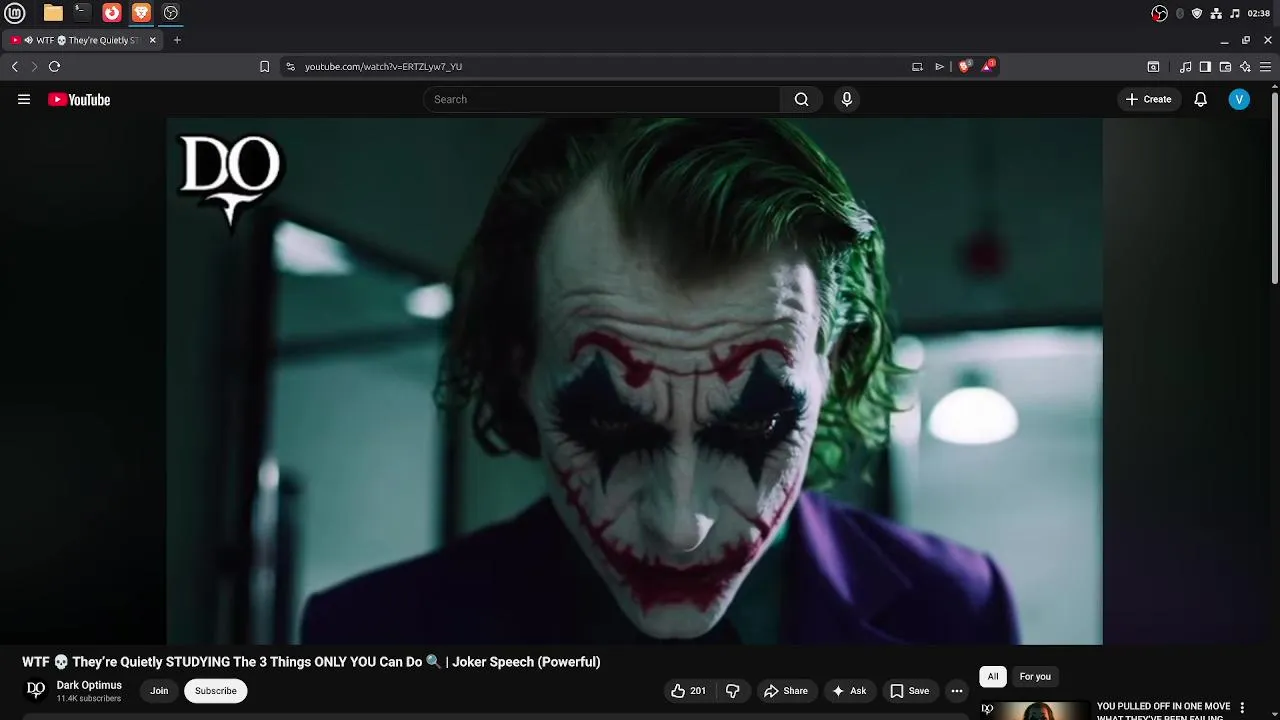Like the video with 201 likes
Screen dimensions: 1280x720
click(688, 691)
